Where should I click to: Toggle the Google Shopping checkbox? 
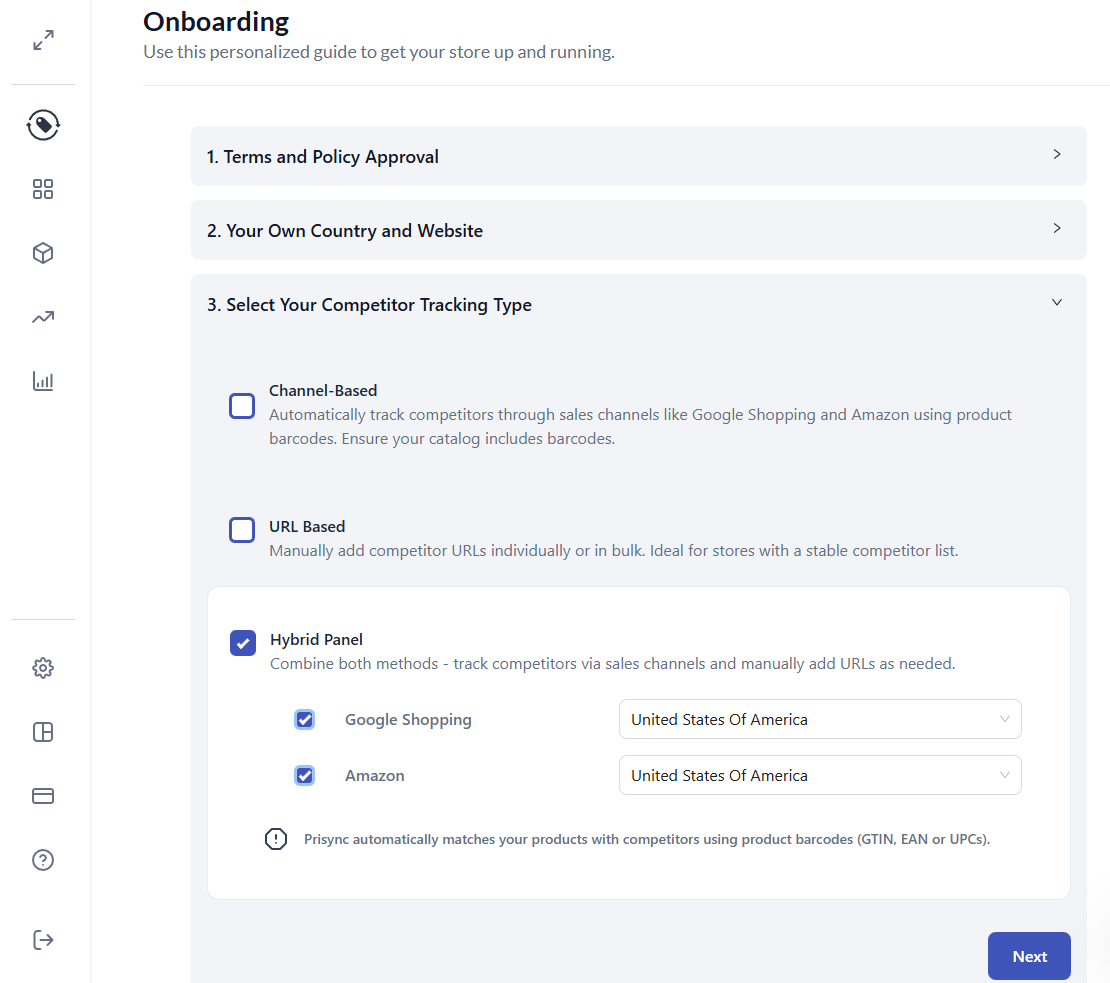pyautogui.click(x=305, y=720)
